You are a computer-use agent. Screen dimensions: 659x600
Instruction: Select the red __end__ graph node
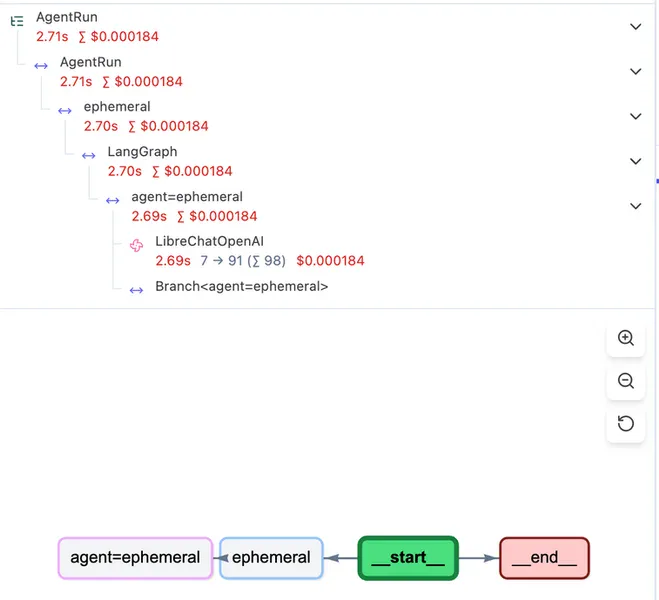(544, 558)
